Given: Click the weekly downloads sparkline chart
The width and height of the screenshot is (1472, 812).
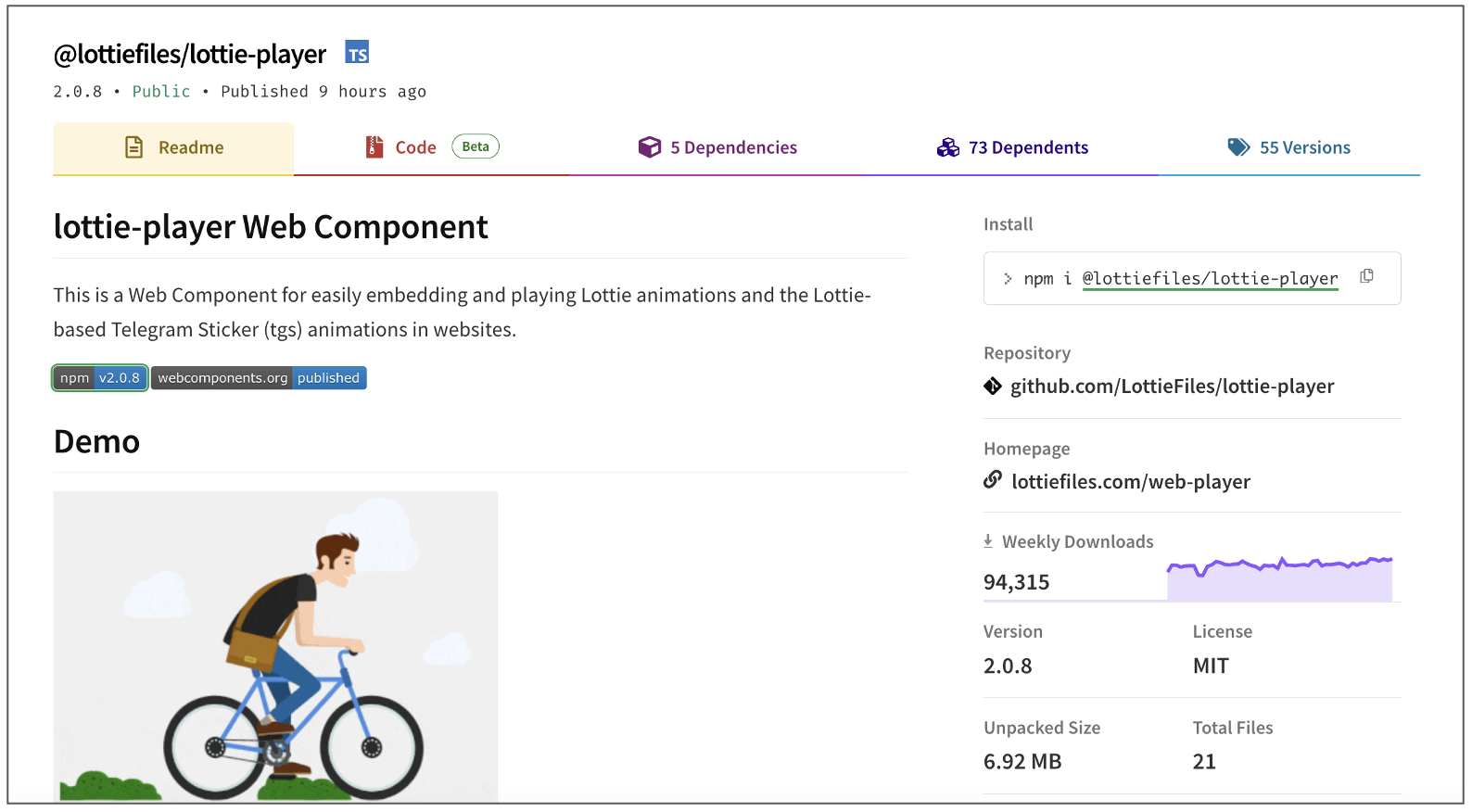Looking at the screenshot, I should (x=1279, y=580).
